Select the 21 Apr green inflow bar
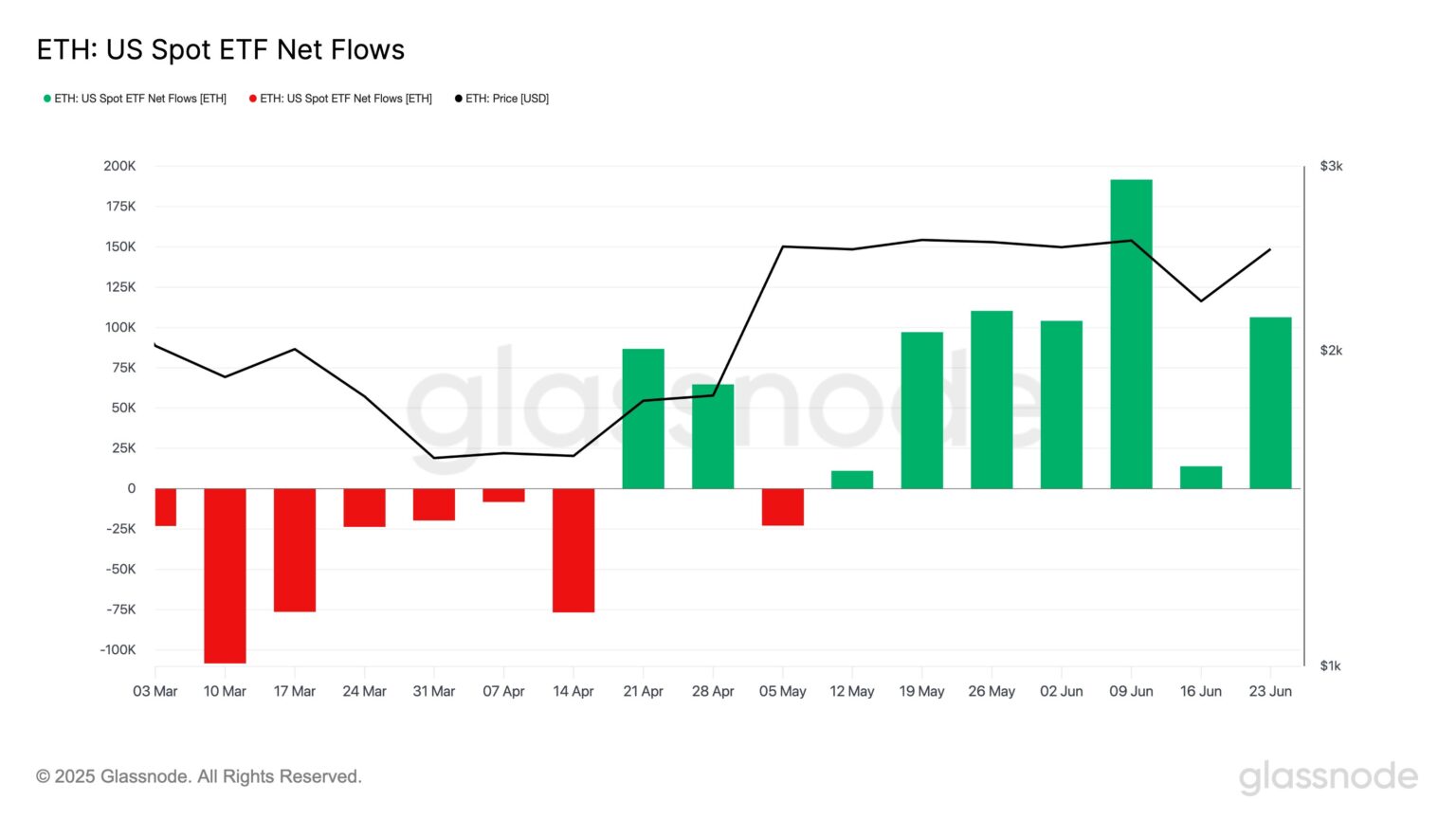This screenshot has height=819, width=1456. 643,418
